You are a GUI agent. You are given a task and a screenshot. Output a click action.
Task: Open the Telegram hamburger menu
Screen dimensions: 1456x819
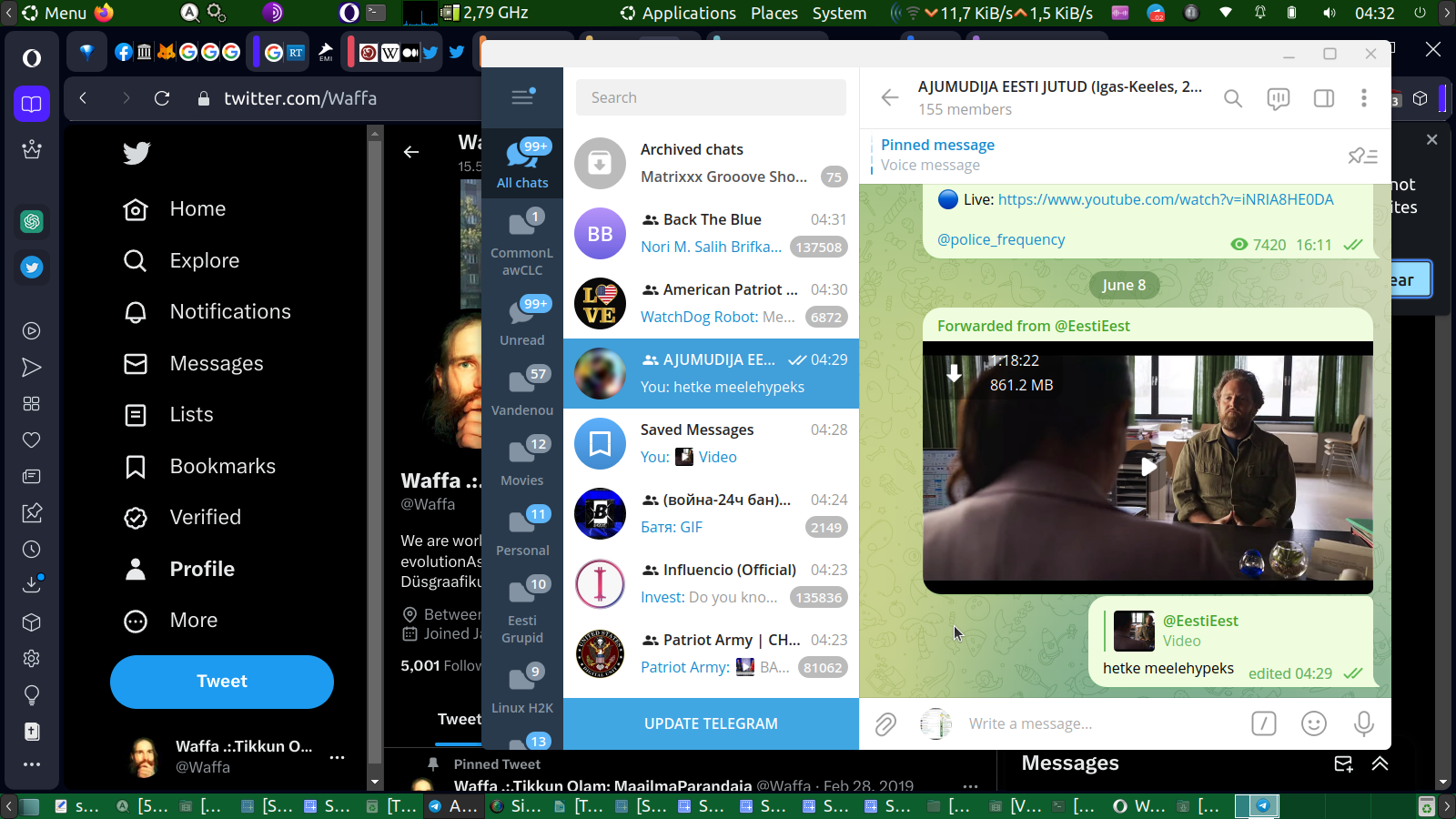(522, 96)
